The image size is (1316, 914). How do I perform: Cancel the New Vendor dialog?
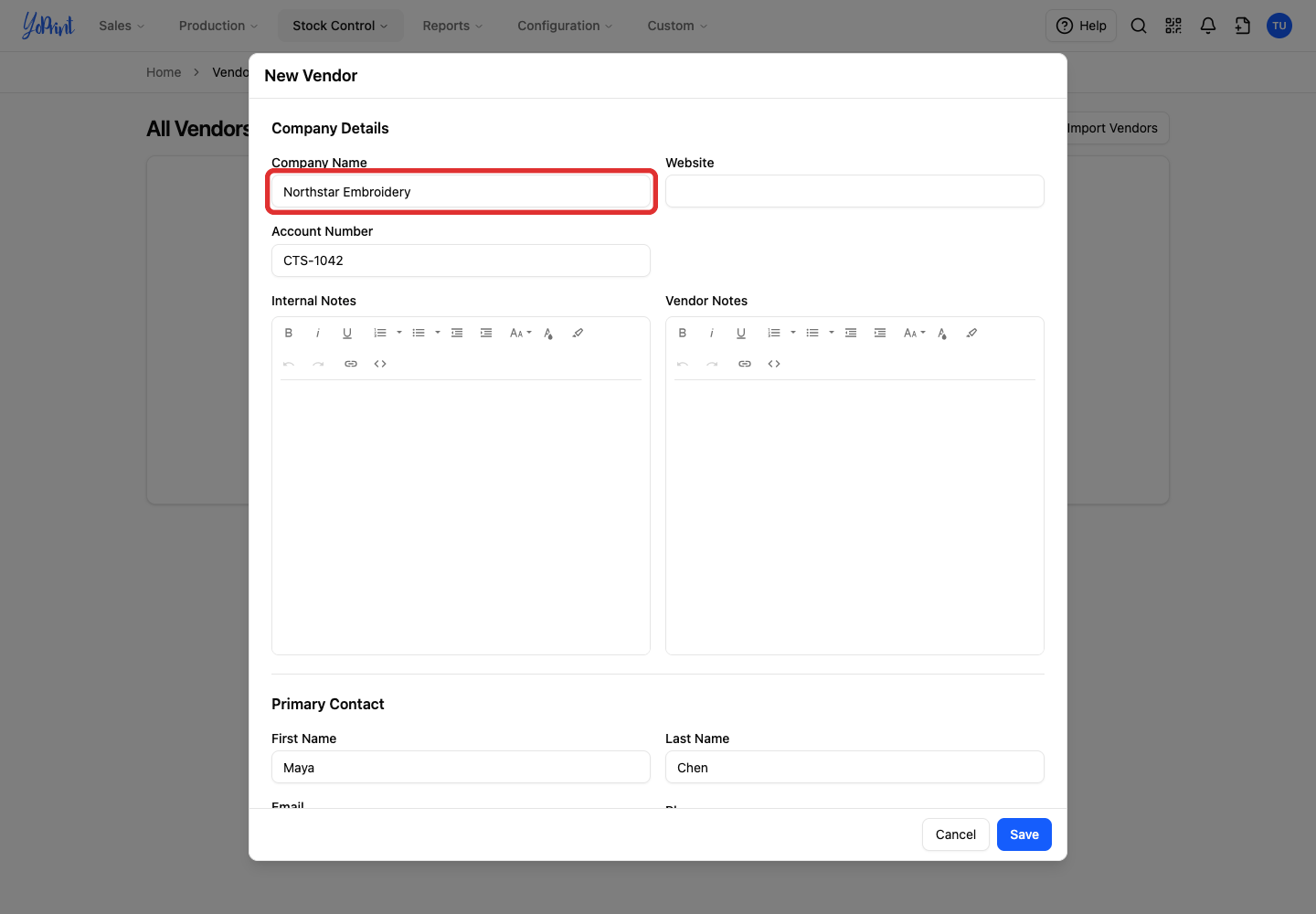[x=956, y=834]
